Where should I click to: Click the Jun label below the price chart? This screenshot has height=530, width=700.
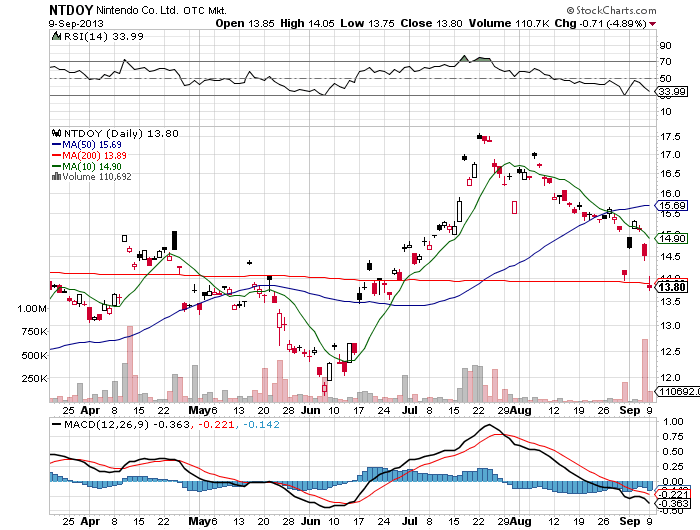point(311,410)
